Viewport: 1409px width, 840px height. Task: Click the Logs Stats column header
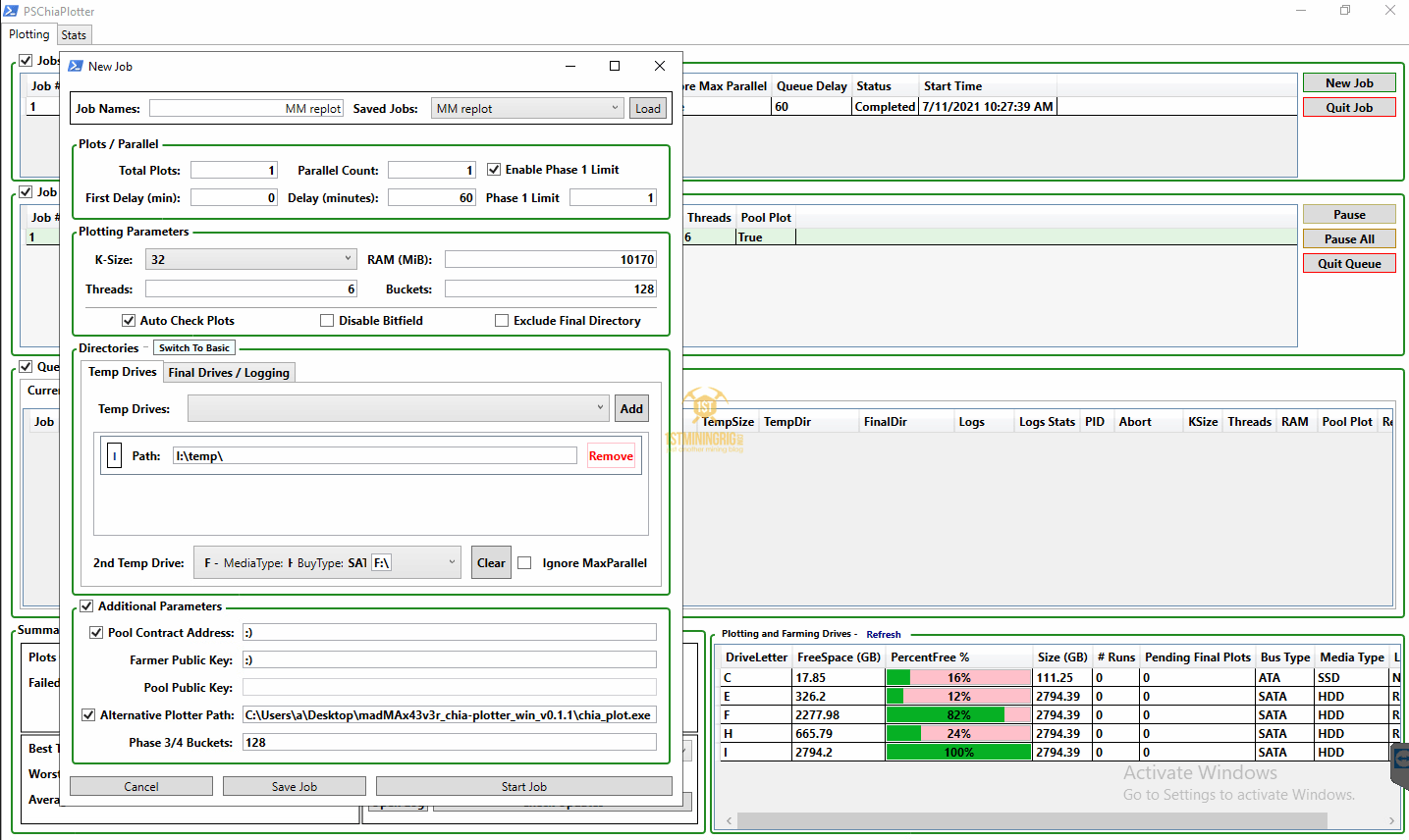(1047, 422)
